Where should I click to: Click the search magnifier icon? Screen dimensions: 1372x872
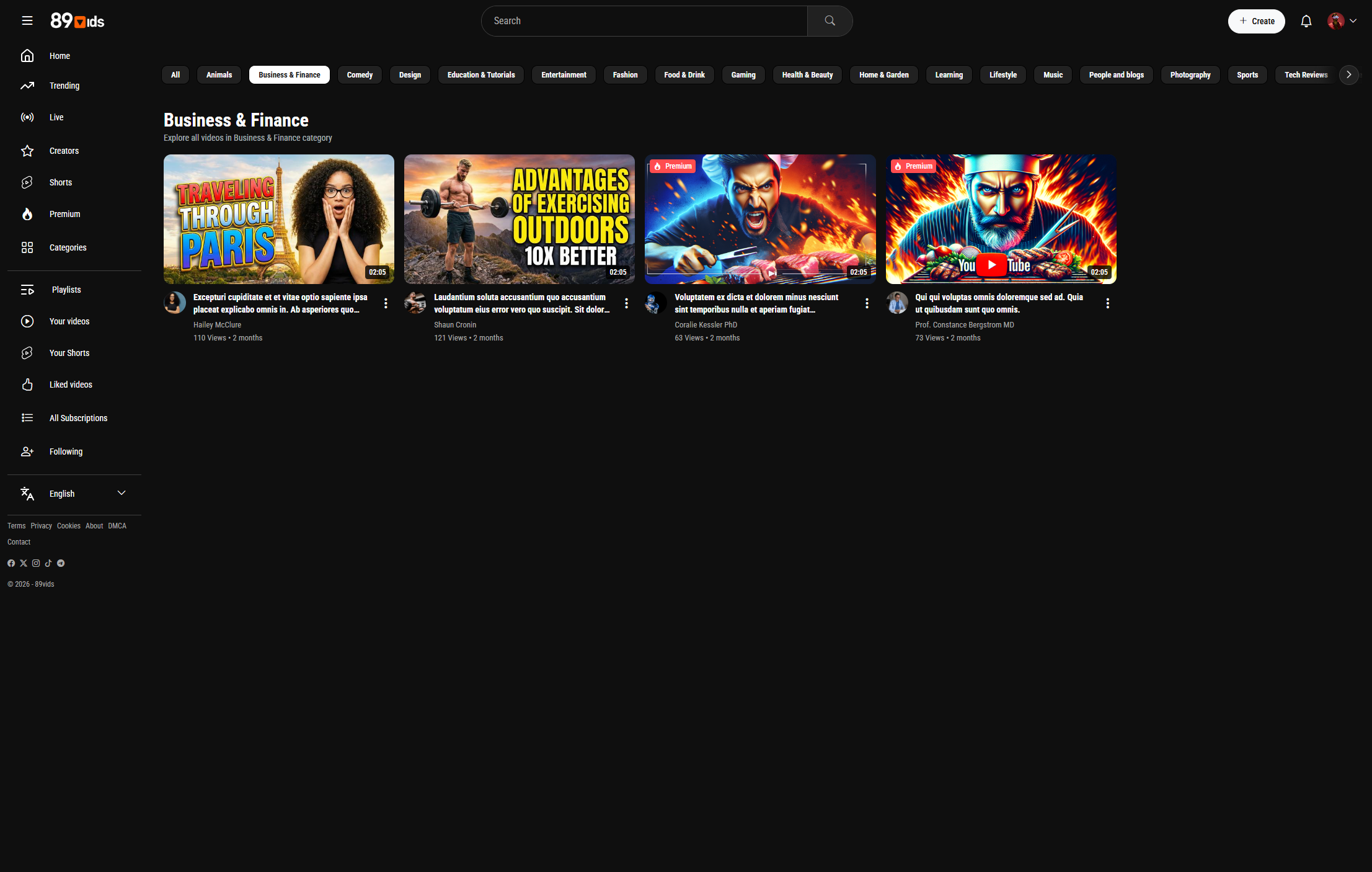[x=830, y=21]
